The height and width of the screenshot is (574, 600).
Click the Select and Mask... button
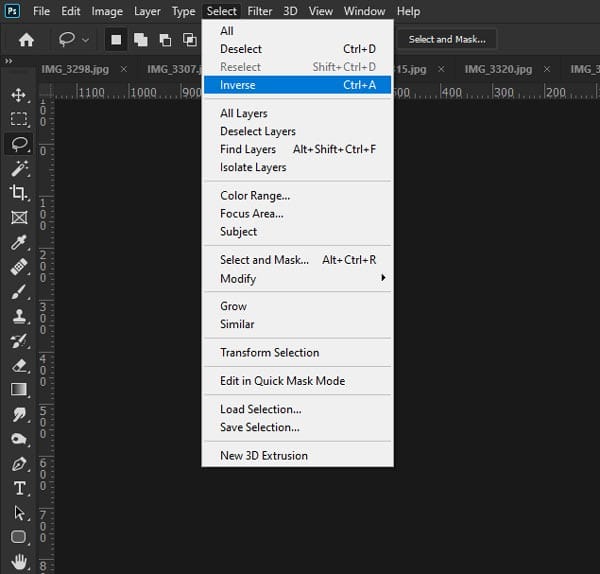click(x=447, y=40)
